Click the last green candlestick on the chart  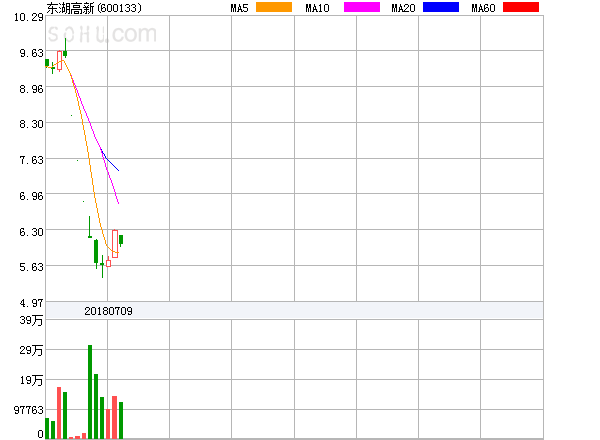121,240
